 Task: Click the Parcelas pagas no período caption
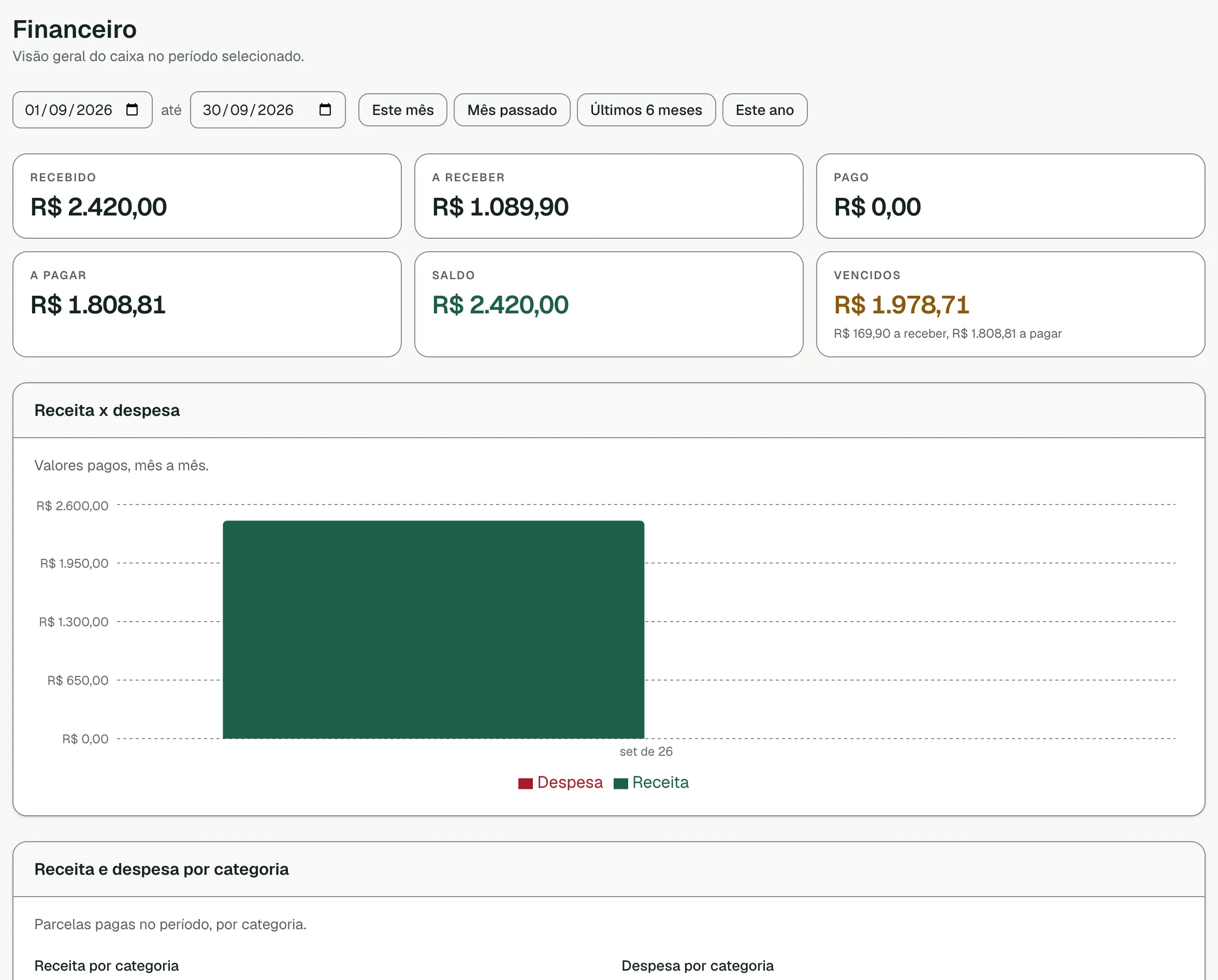tap(170, 925)
